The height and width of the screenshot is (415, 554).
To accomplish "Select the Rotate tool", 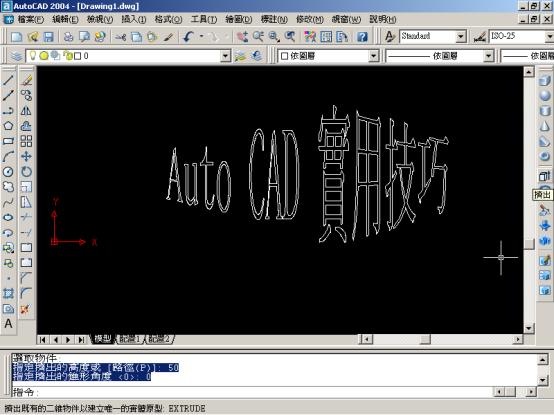I will 26,172.
